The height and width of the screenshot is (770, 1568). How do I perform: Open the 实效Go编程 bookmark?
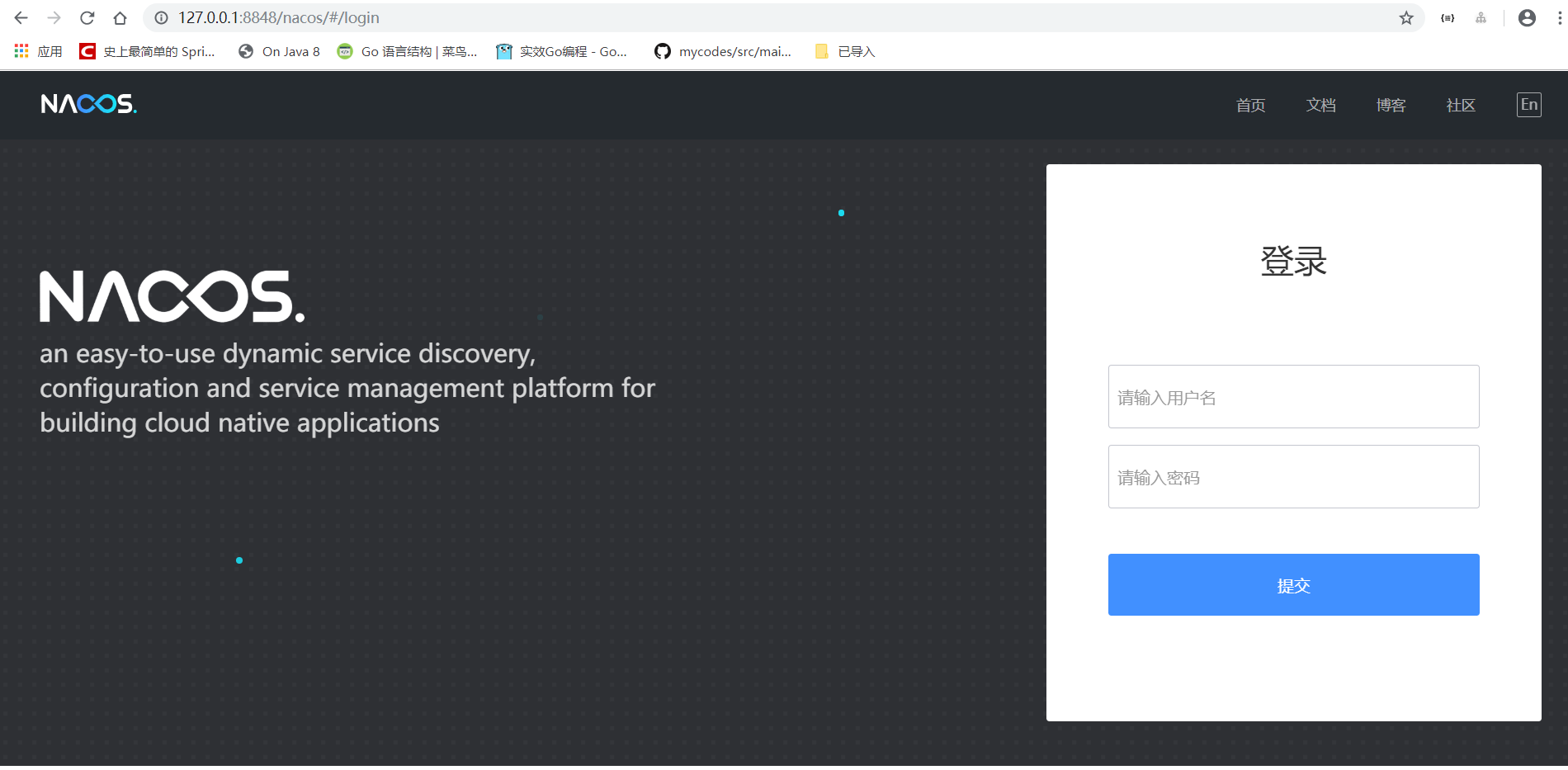pos(562,51)
